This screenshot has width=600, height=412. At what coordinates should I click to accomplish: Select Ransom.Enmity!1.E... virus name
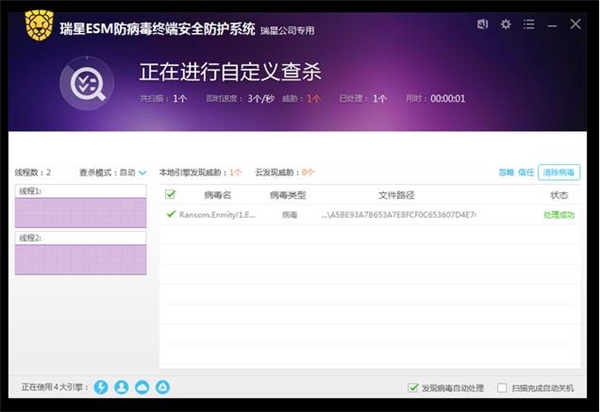pyautogui.click(x=217, y=215)
